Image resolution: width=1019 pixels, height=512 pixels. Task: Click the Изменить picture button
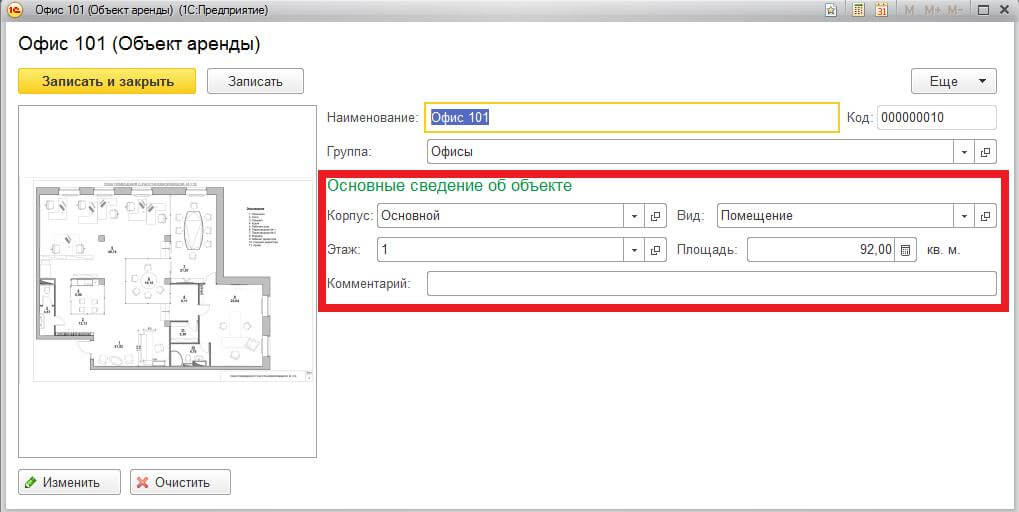(x=70, y=482)
